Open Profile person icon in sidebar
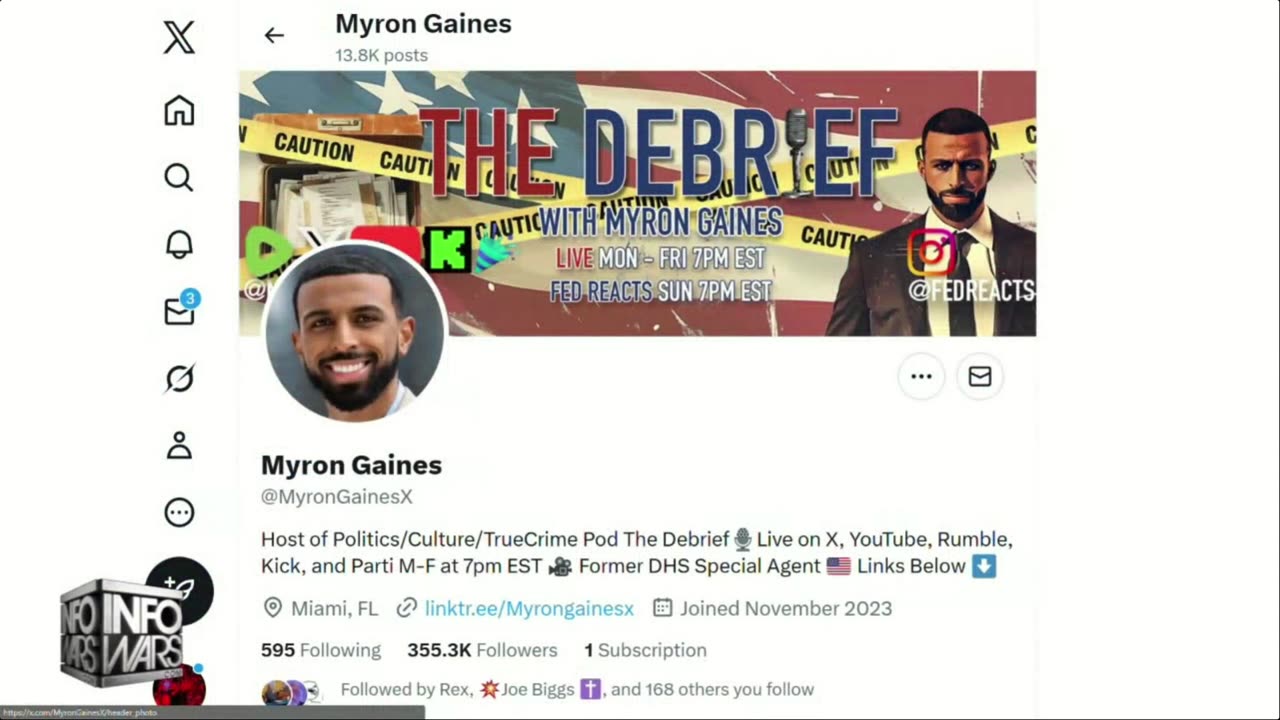Viewport: 1280px width, 720px height. (x=179, y=445)
